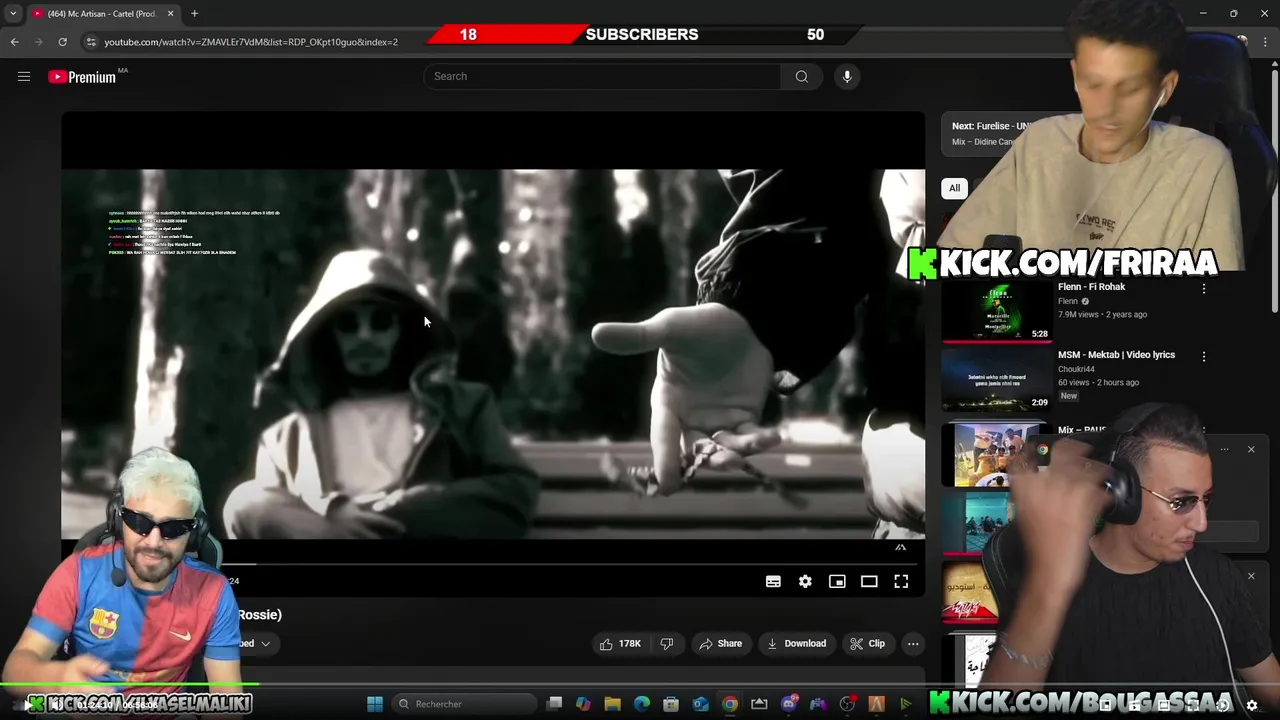
Task: Close the lower notification popup
Action: click(x=1251, y=576)
